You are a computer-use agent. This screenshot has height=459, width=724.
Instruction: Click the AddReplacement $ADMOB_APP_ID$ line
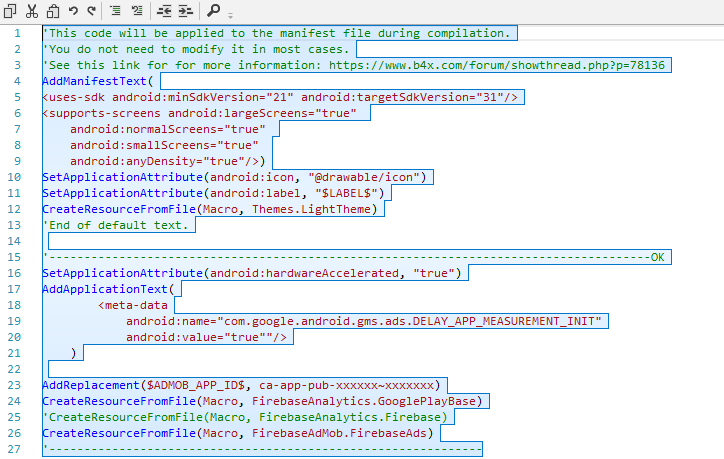[241, 385]
